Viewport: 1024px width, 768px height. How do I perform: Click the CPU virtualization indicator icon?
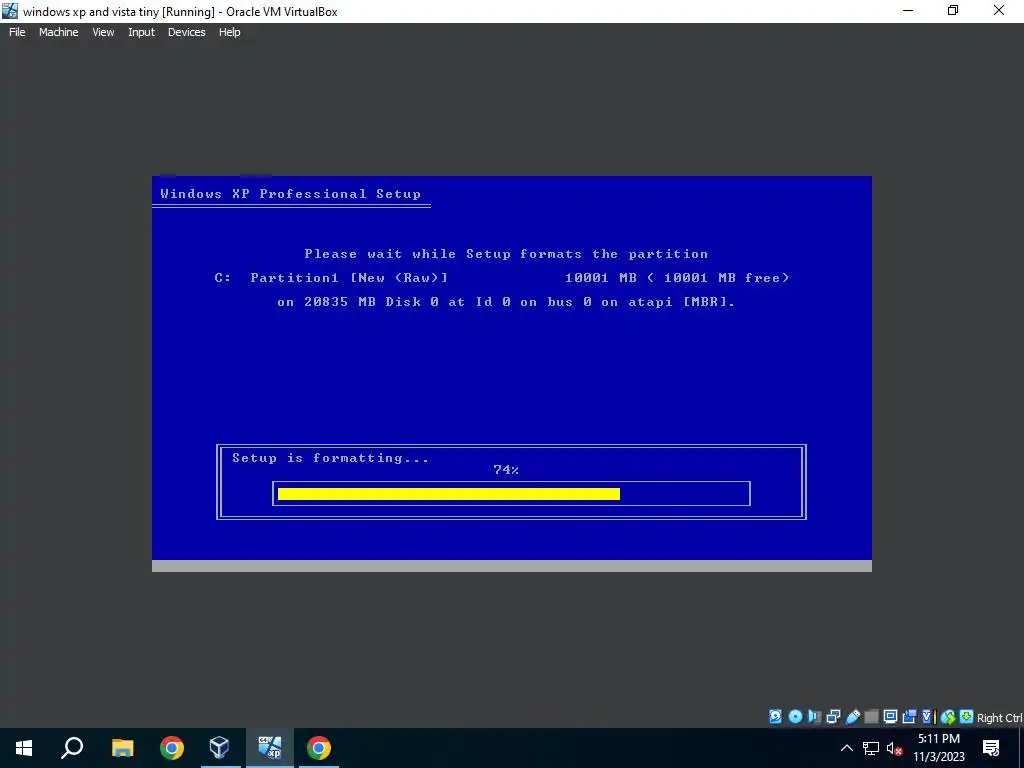[928, 716]
